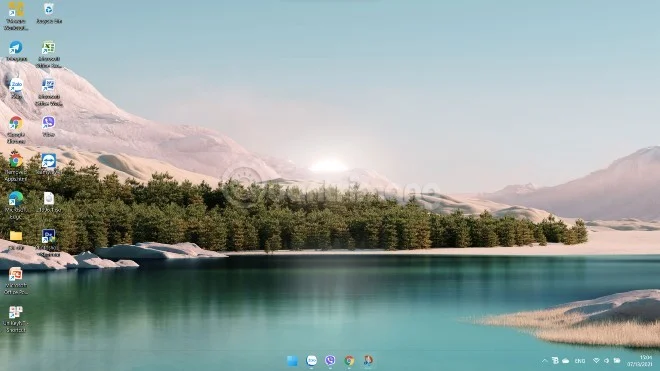Open Microsoft Office Excel desktop shortcut

(49, 54)
